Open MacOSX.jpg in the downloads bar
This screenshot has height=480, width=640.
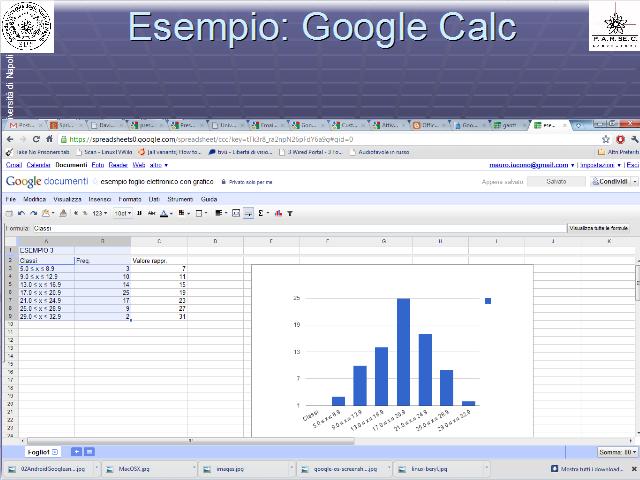(x=148, y=469)
